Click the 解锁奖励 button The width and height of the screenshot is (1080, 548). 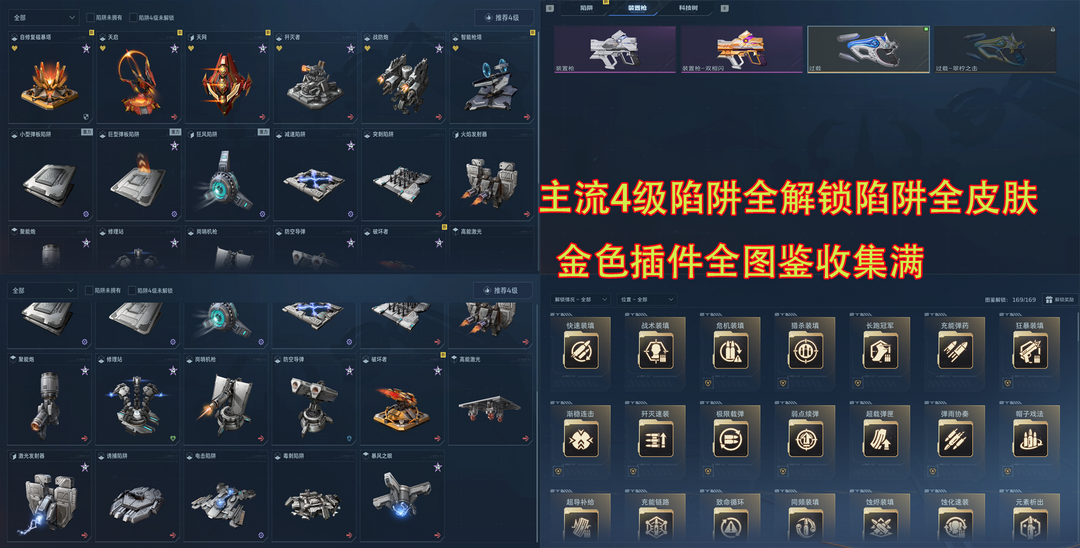pos(1059,299)
